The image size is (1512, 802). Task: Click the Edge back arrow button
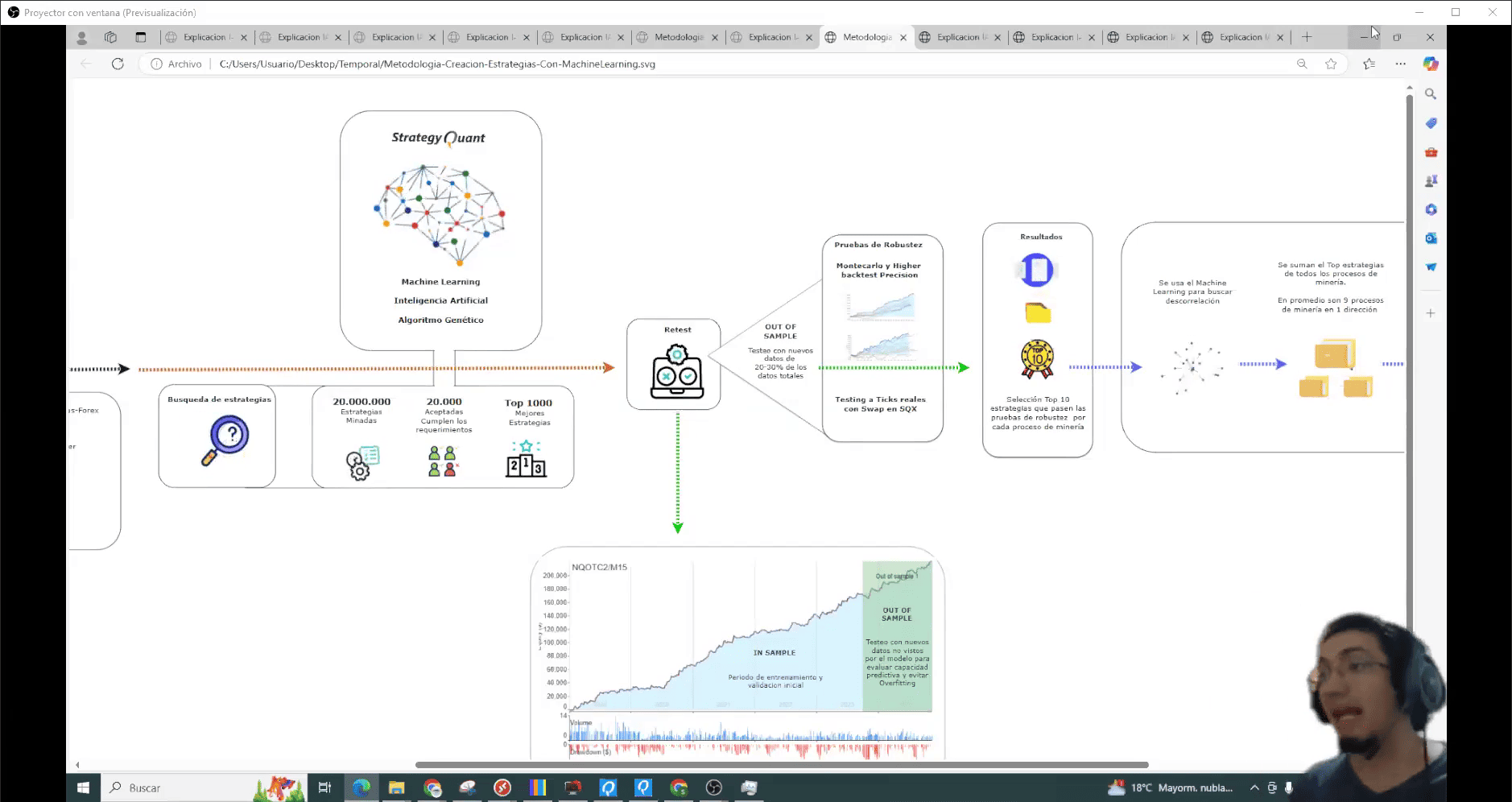pos(86,64)
